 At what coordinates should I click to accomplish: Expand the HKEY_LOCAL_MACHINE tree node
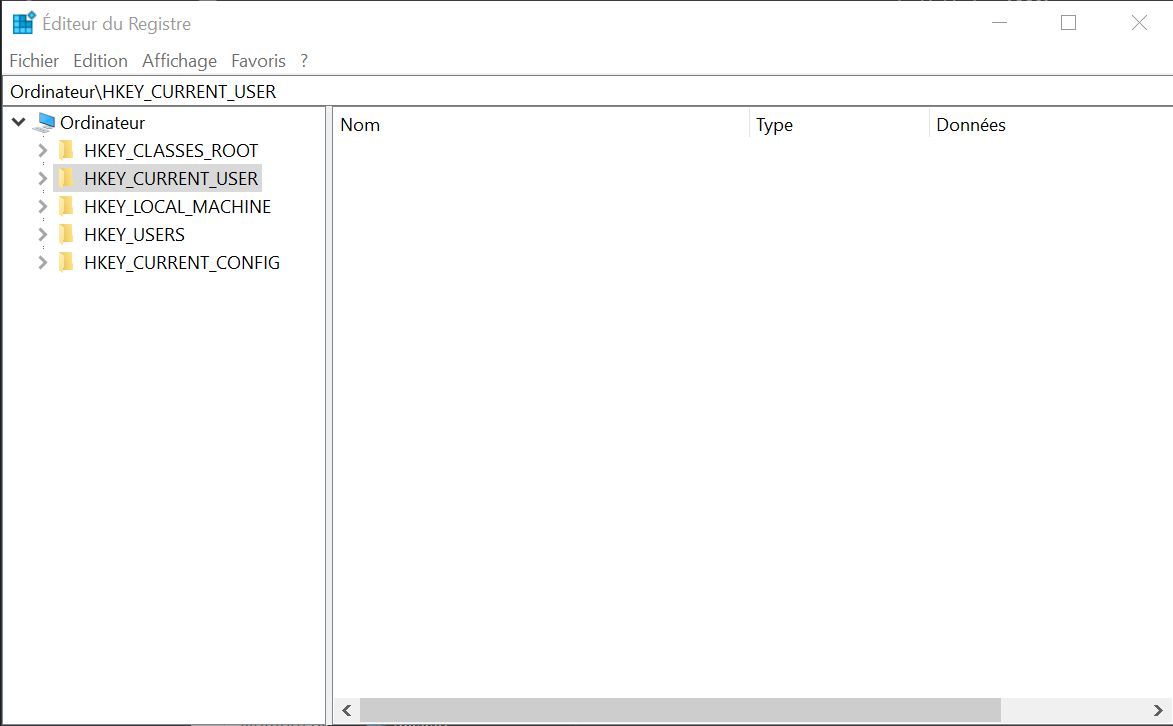click(x=42, y=206)
